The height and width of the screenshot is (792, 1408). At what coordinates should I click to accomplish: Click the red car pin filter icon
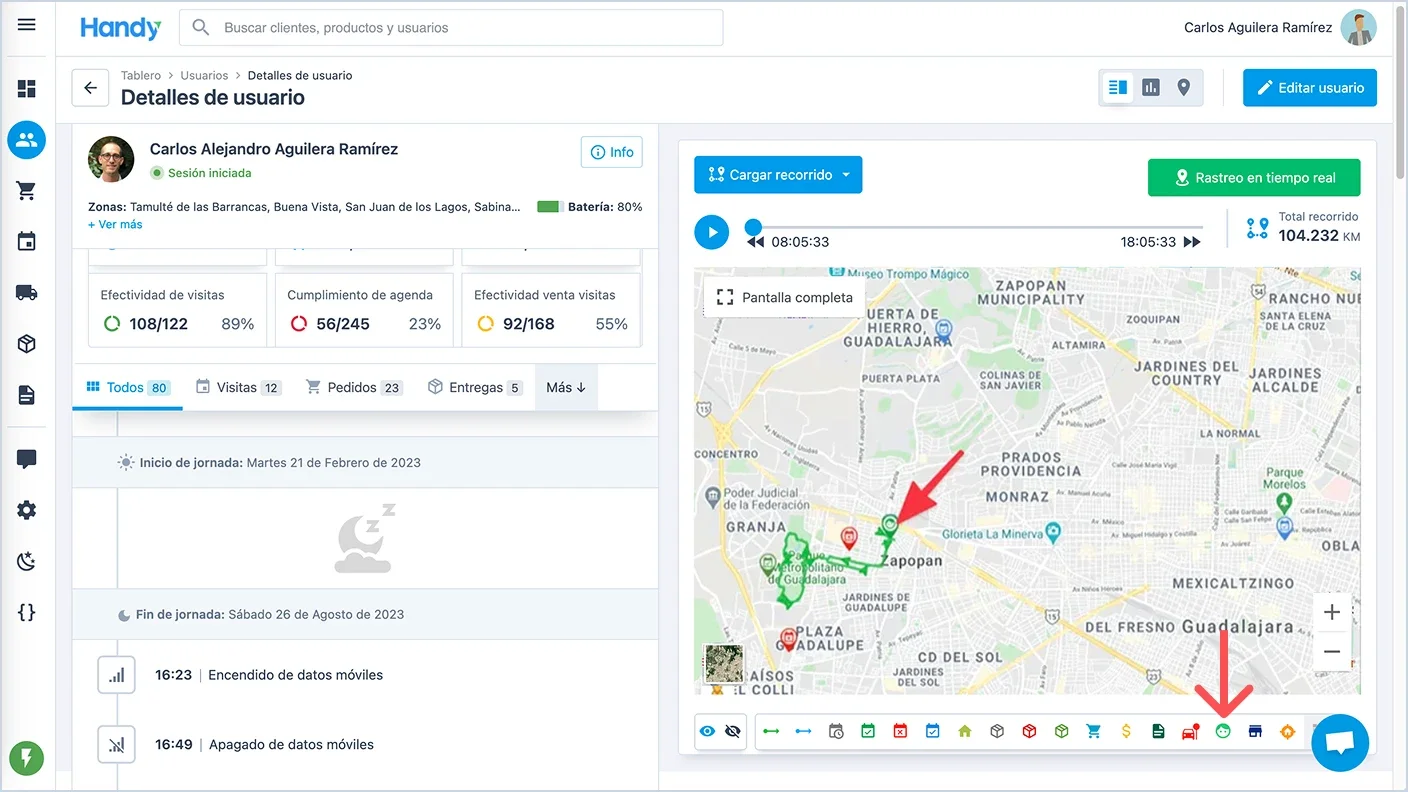pyautogui.click(x=1190, y=731)
